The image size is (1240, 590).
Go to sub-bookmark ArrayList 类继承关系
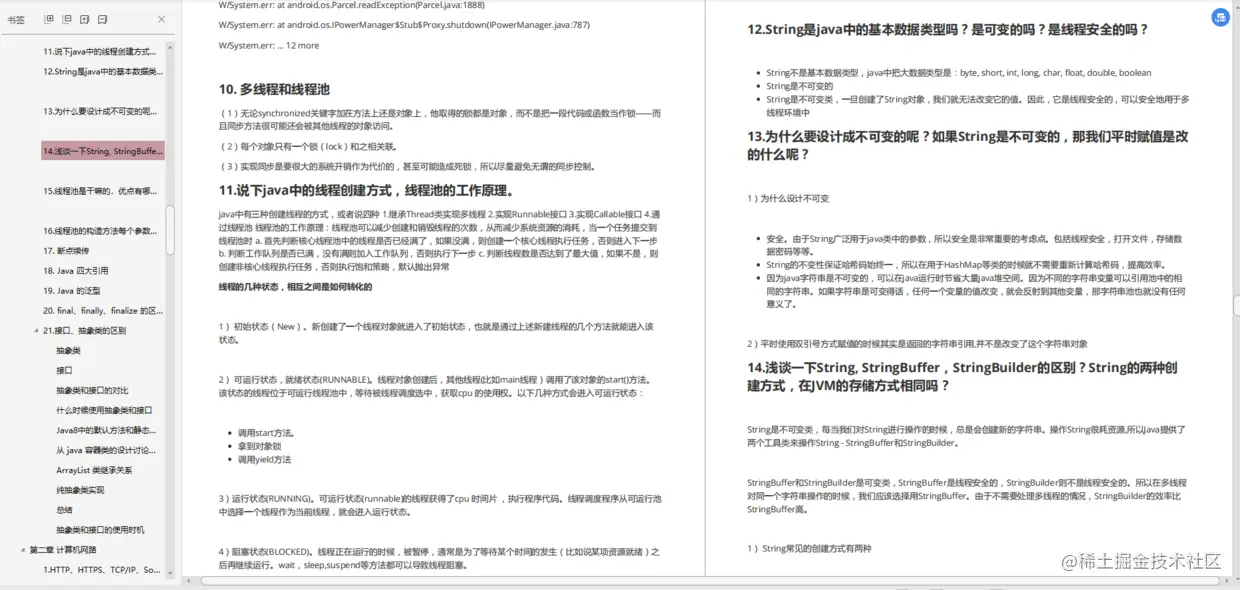coord(94,470)
